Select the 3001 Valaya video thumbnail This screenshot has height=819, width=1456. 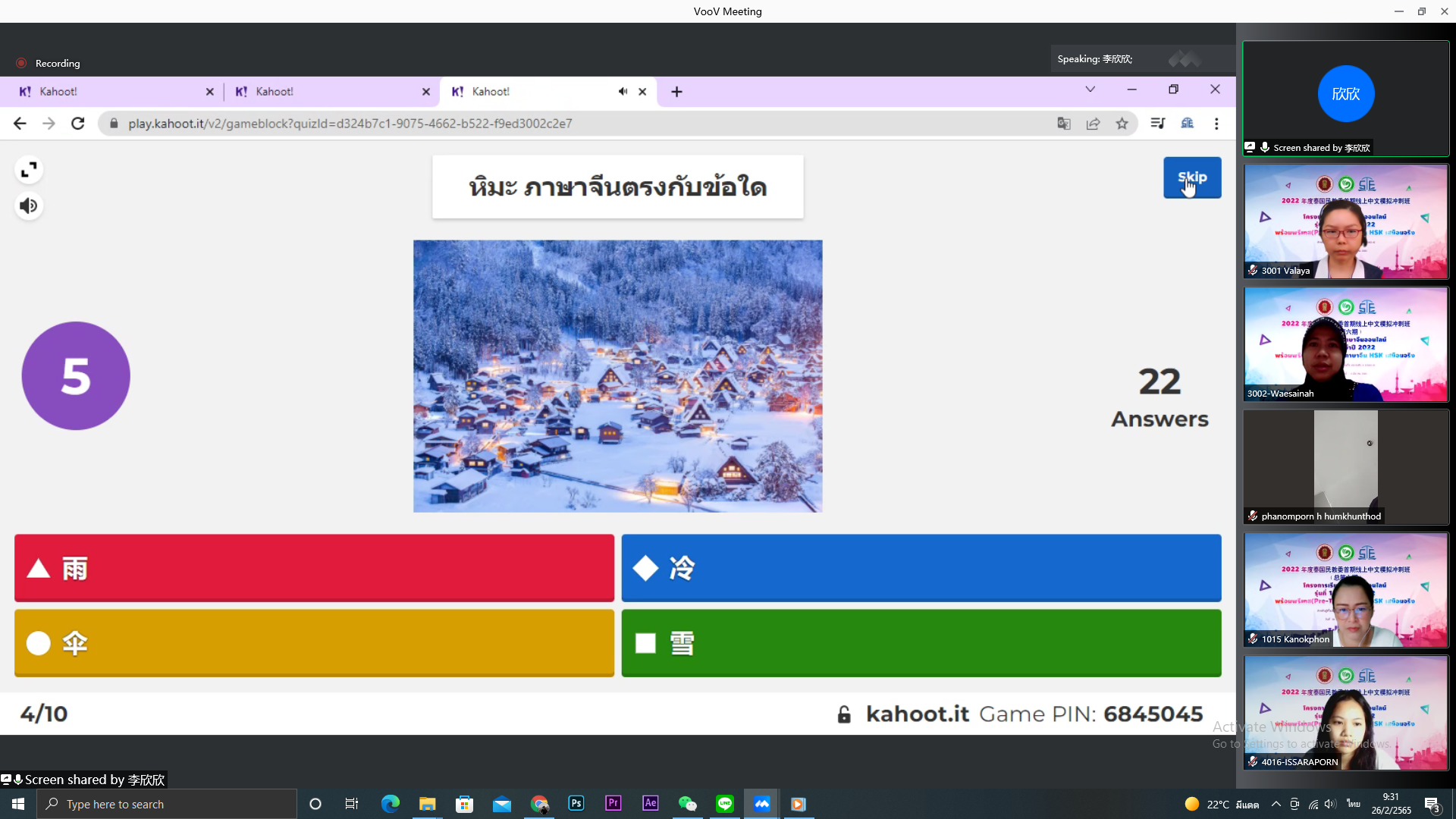tap(1346, 221)
